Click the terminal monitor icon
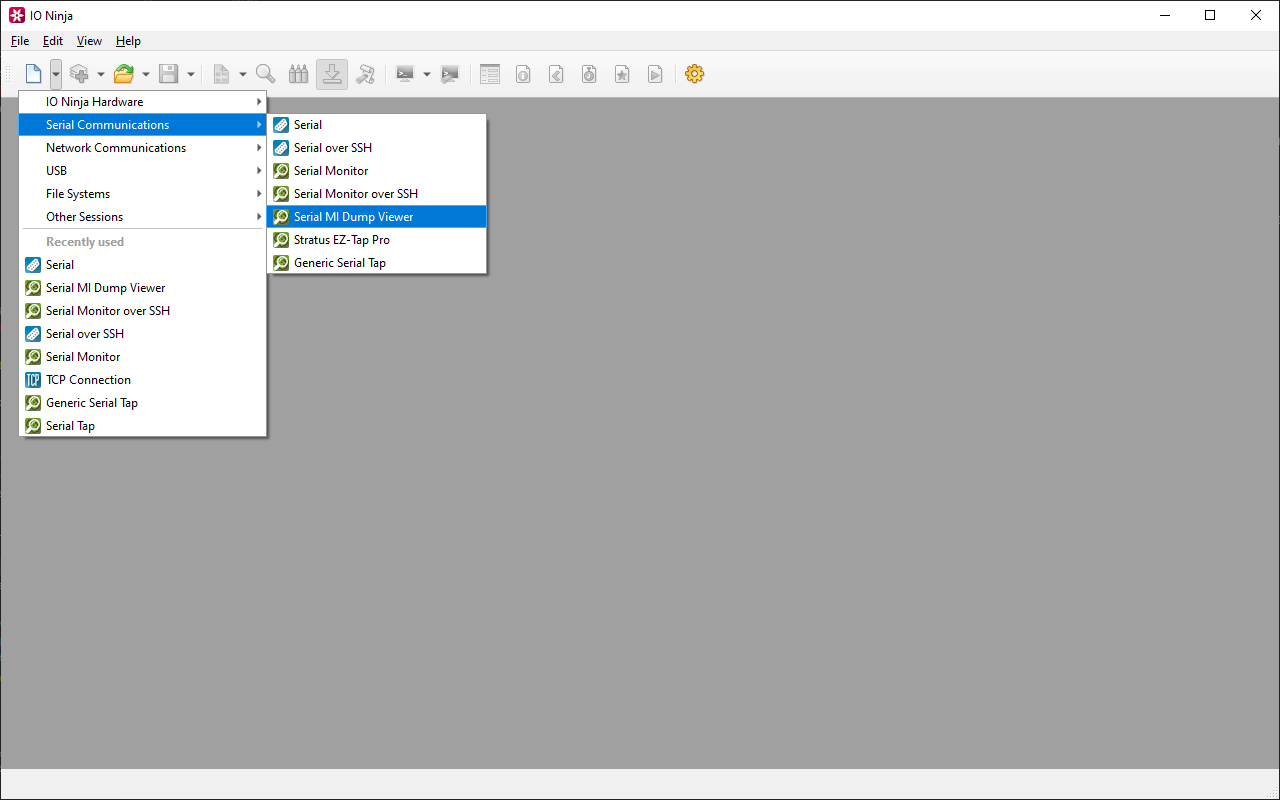This screenshot has width=1280, height=800. click(405, 74)
